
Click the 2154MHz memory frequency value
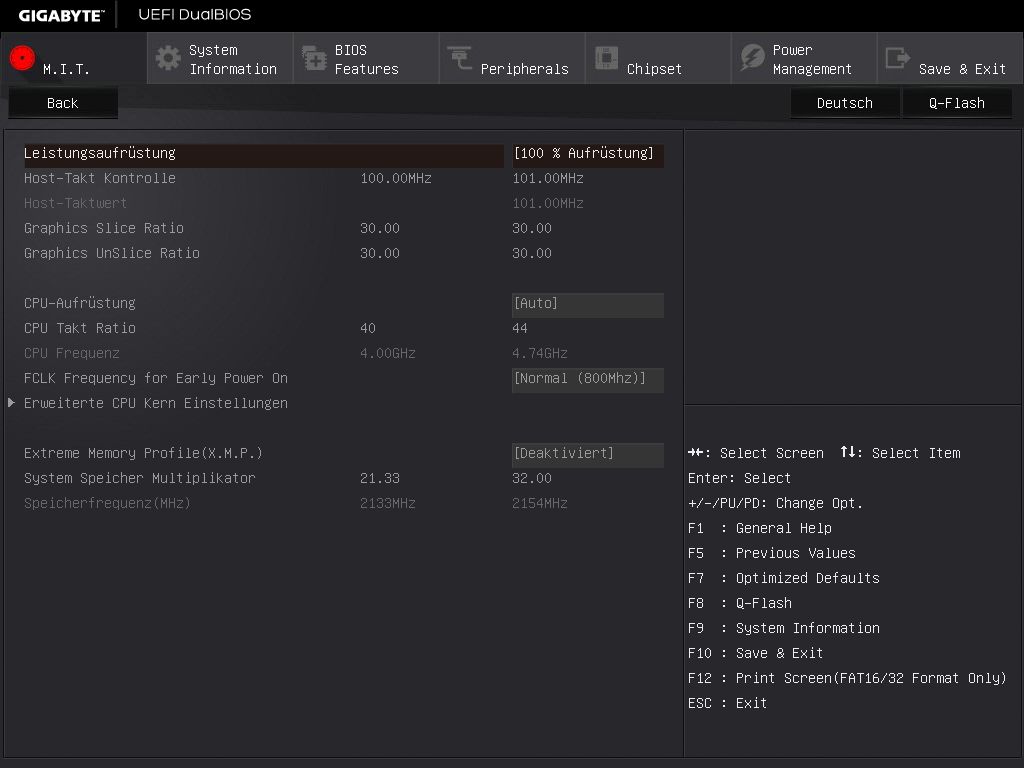pyautogui.click(x=539, y=504)
